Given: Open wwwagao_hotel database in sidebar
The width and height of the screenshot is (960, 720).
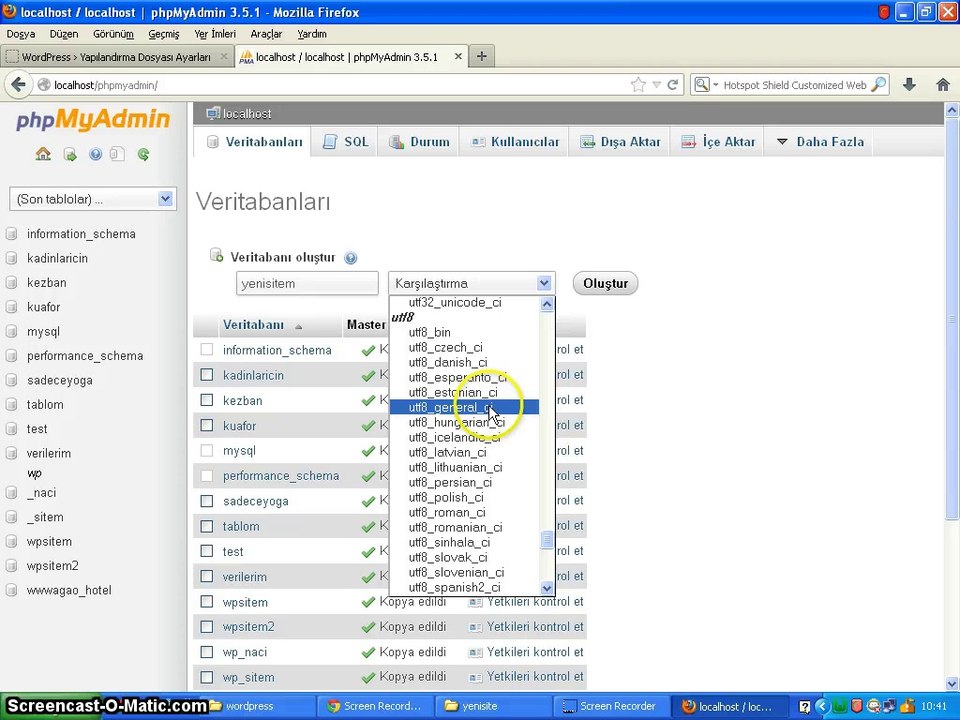Looking at the screenshot, I should click(69, 590).
